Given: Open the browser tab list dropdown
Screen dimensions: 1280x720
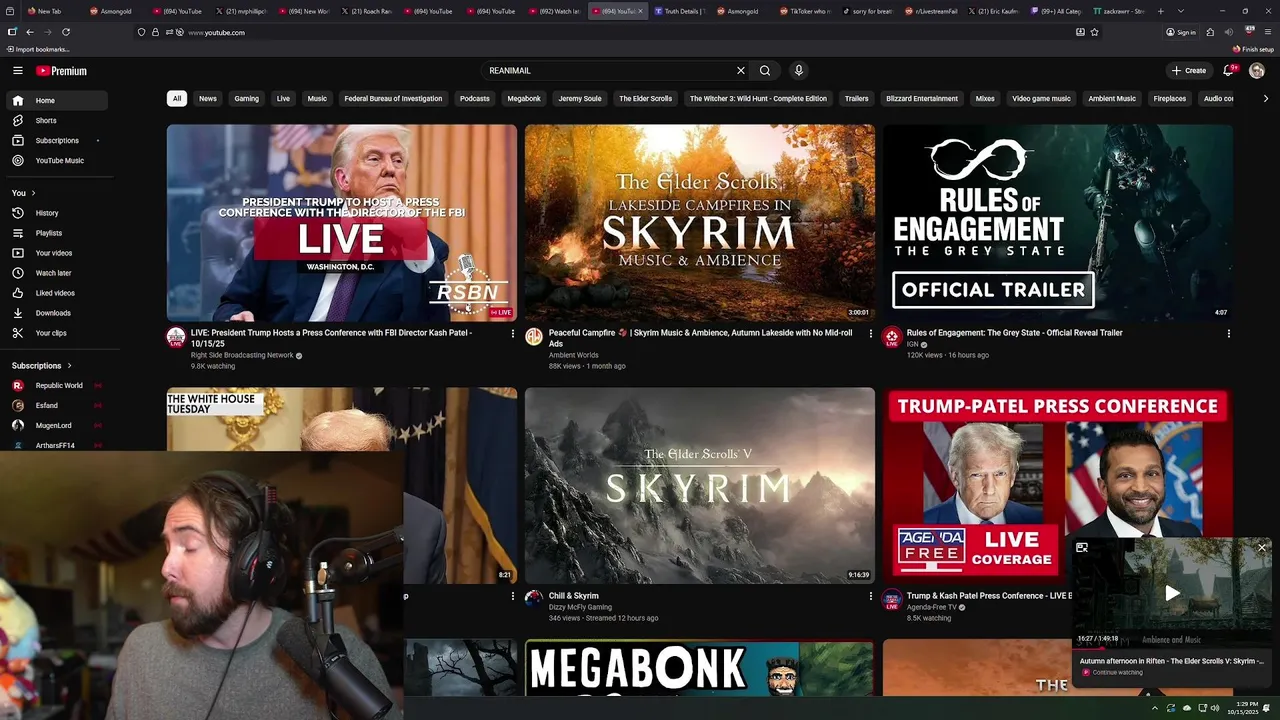Looking at the screenshot, I should pos(1181,11).
